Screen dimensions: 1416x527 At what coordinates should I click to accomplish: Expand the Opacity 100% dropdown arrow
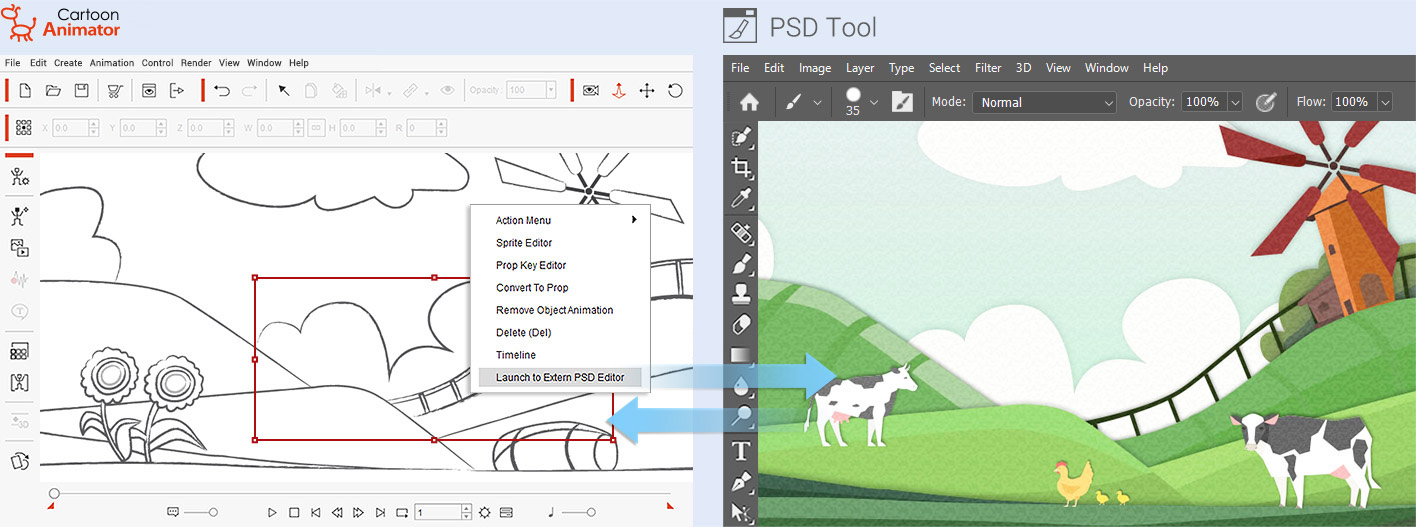pyautogui.click(x=1234, y=102)
